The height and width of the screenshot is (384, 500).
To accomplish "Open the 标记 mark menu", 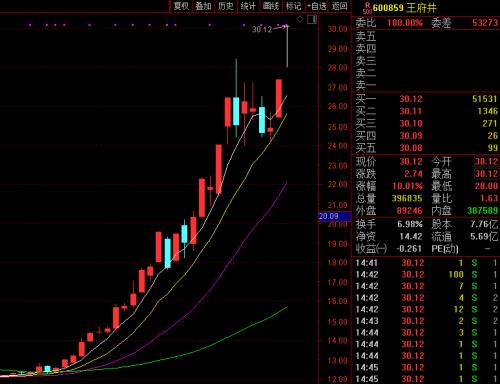I will pyautogui.click(x=293, y=6).
